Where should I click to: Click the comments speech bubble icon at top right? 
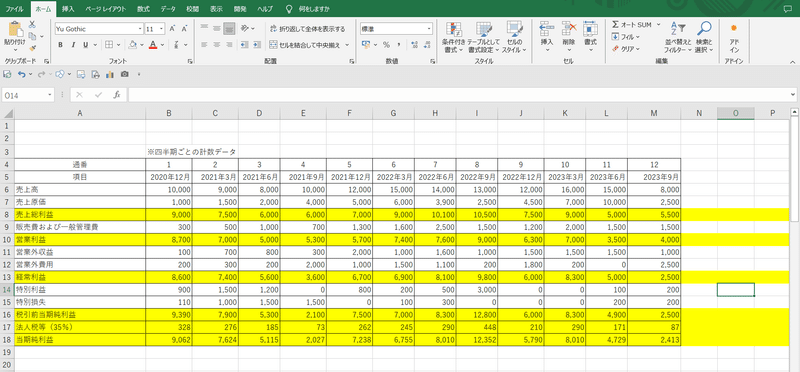tap(789, 9)
